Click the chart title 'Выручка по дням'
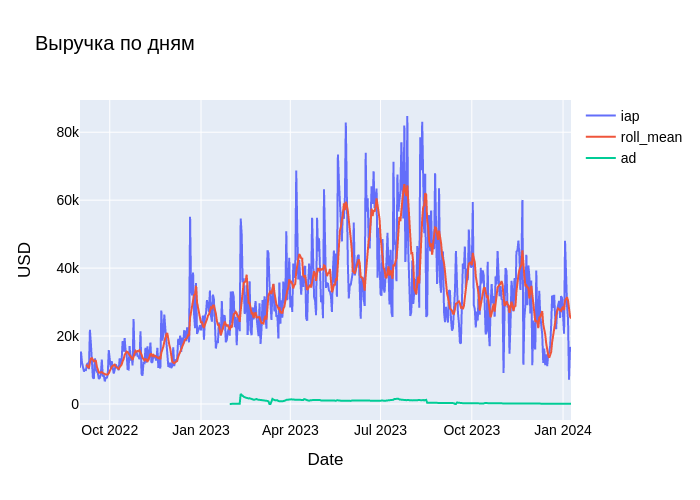Screen dimensions: 700x500 [115, 43]
